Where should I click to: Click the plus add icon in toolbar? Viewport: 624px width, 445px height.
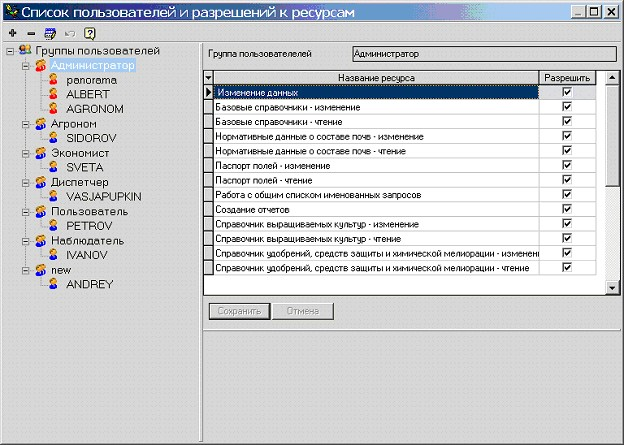(10, 32)
